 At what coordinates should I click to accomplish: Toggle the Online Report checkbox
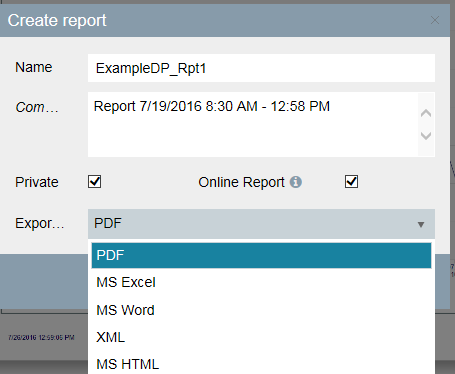351,182
